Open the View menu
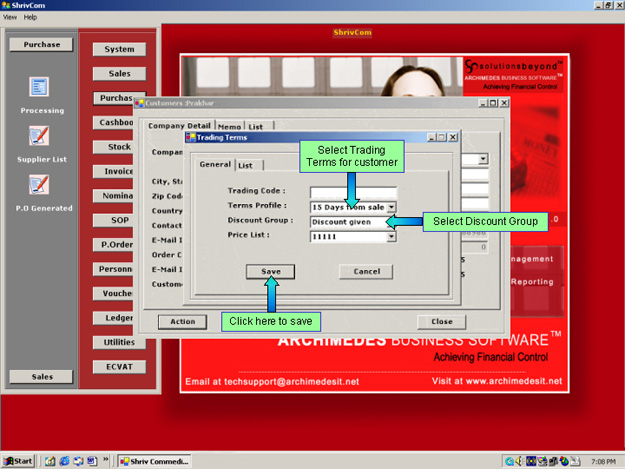The height and width of the screenshot is (469, 625). point(10,17)
